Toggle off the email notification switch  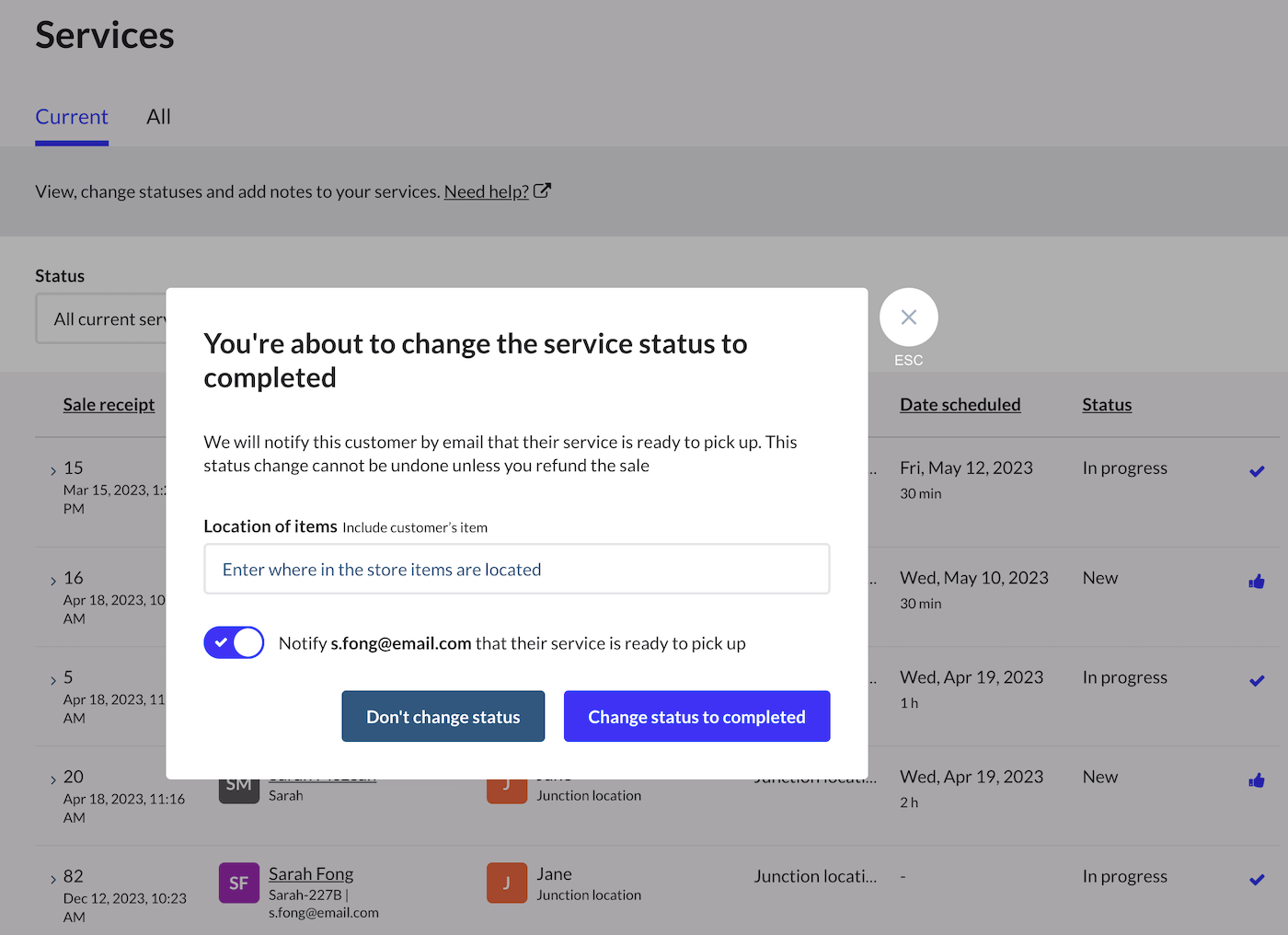tap(234, 642)
